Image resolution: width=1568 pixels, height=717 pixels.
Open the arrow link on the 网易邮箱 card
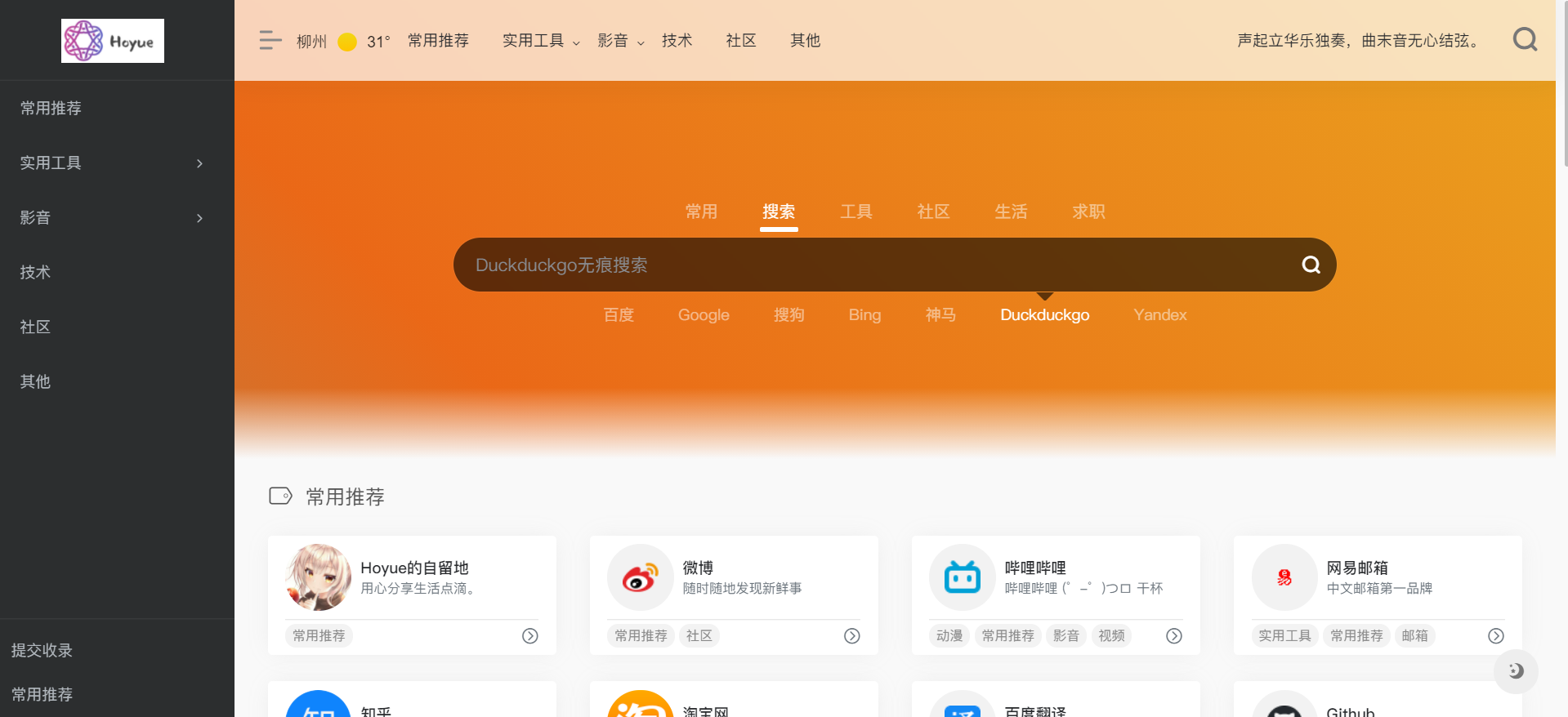[1496, 636]
